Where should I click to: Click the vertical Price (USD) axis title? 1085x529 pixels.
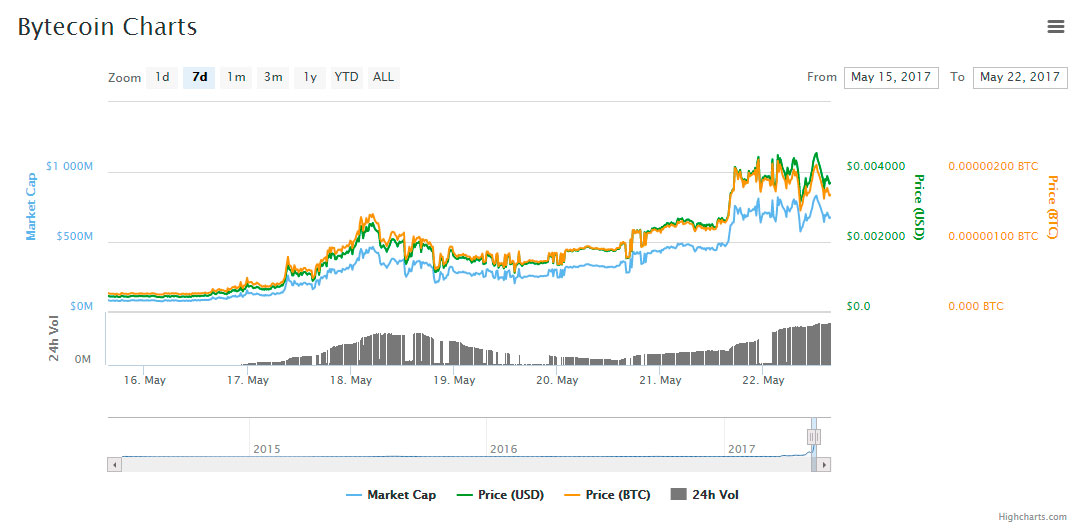[919, 207]
